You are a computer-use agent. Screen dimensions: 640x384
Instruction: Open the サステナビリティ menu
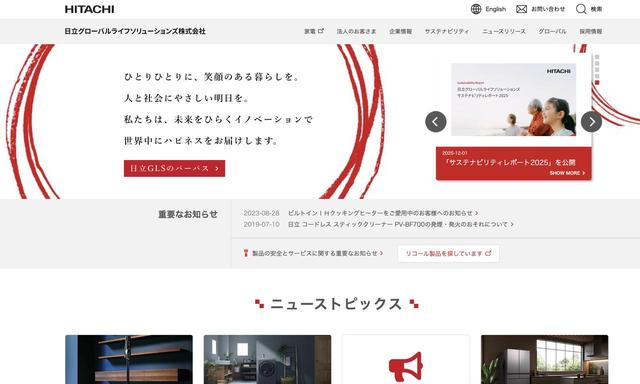(447, 31)
